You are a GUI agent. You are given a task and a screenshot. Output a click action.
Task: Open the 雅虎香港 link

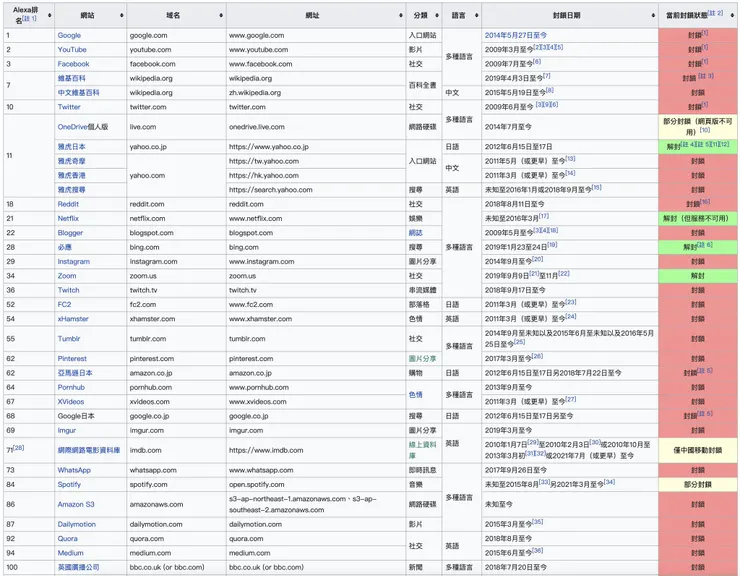pos(71,175)
